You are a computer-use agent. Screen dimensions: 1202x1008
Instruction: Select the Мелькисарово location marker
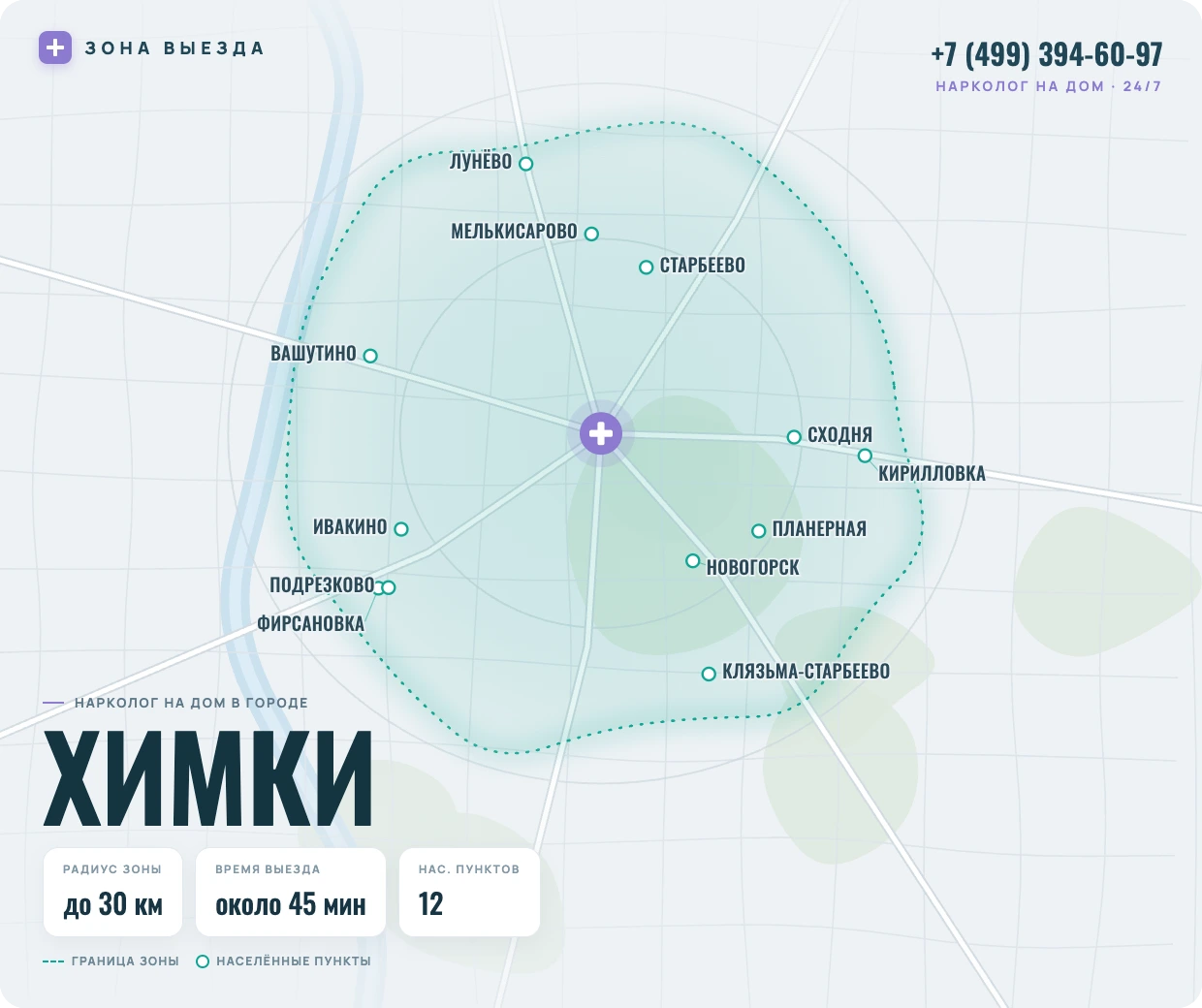point(591,234)
